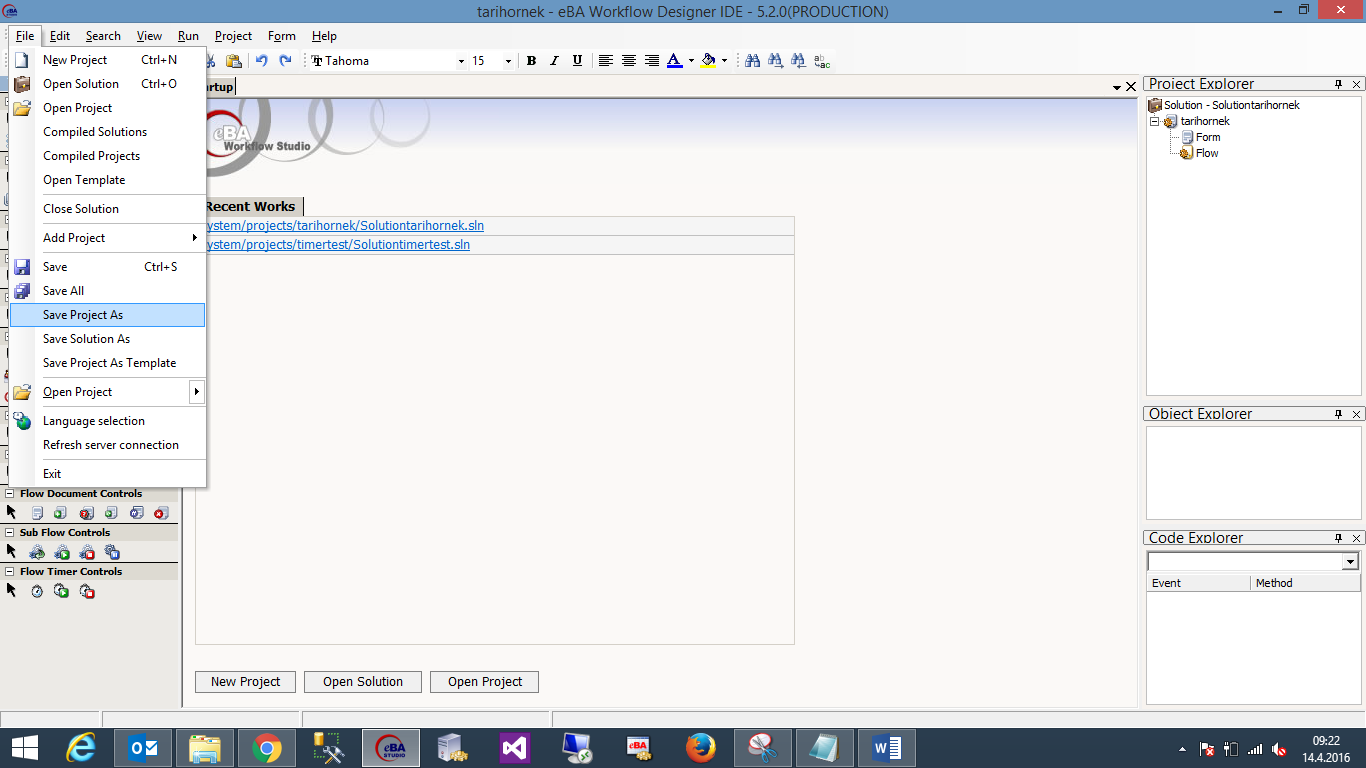Open the Edit menu
This screenshot has width=1366, height=768.
point(60,36)
